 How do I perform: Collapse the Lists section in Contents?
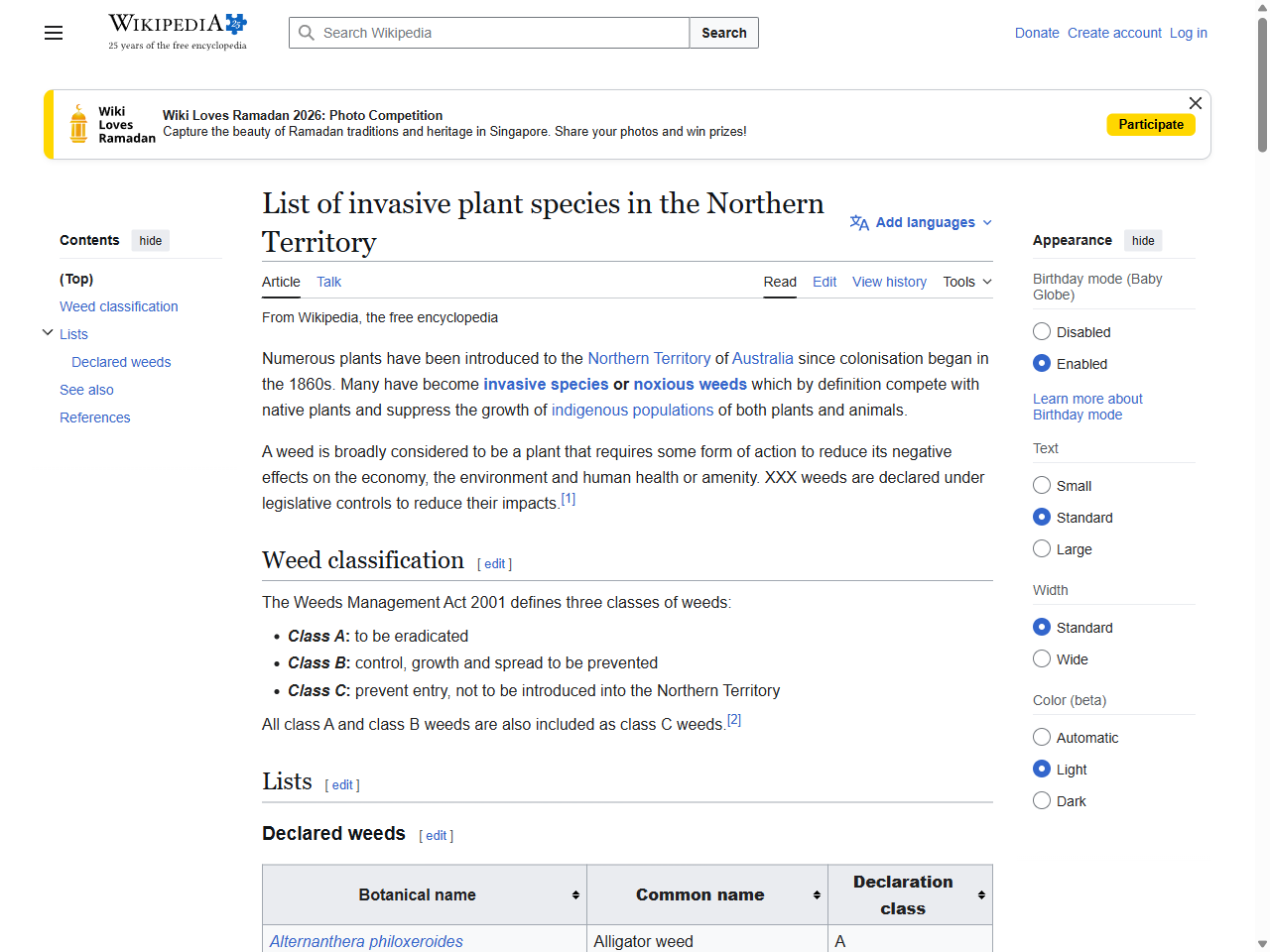(x=47, y=333)
